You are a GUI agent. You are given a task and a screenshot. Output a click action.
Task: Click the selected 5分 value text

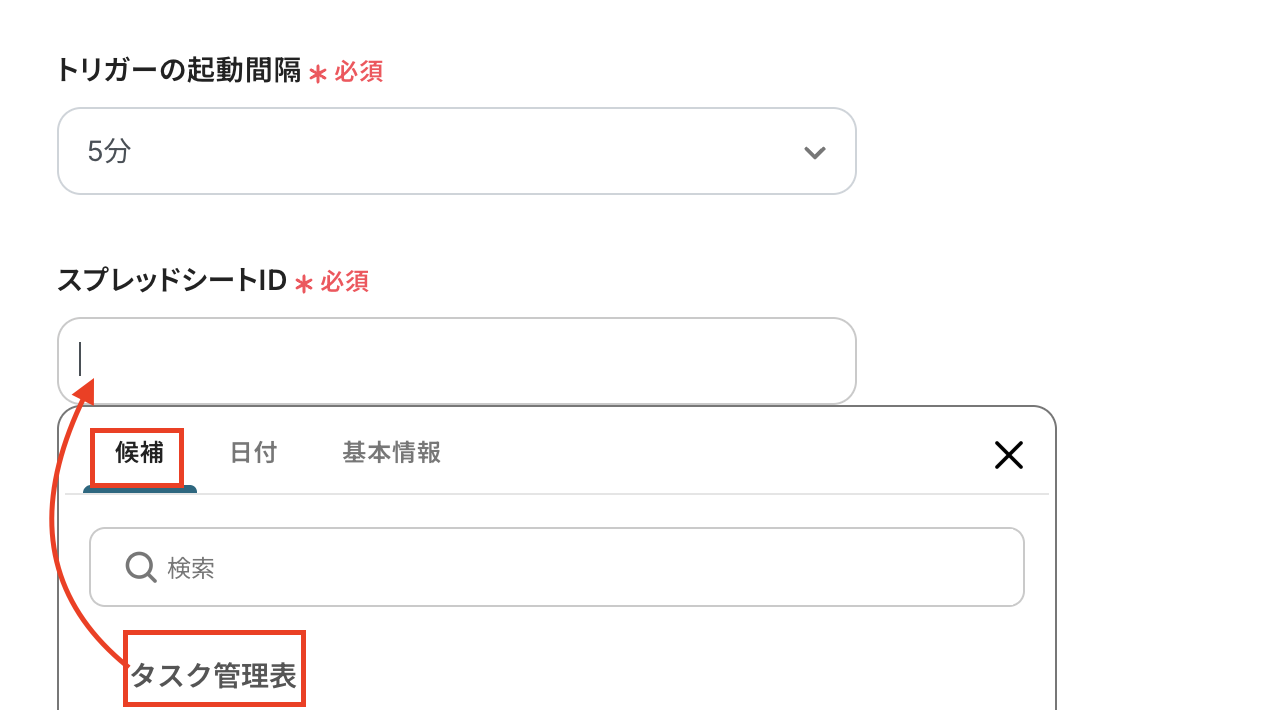[109, 152]
